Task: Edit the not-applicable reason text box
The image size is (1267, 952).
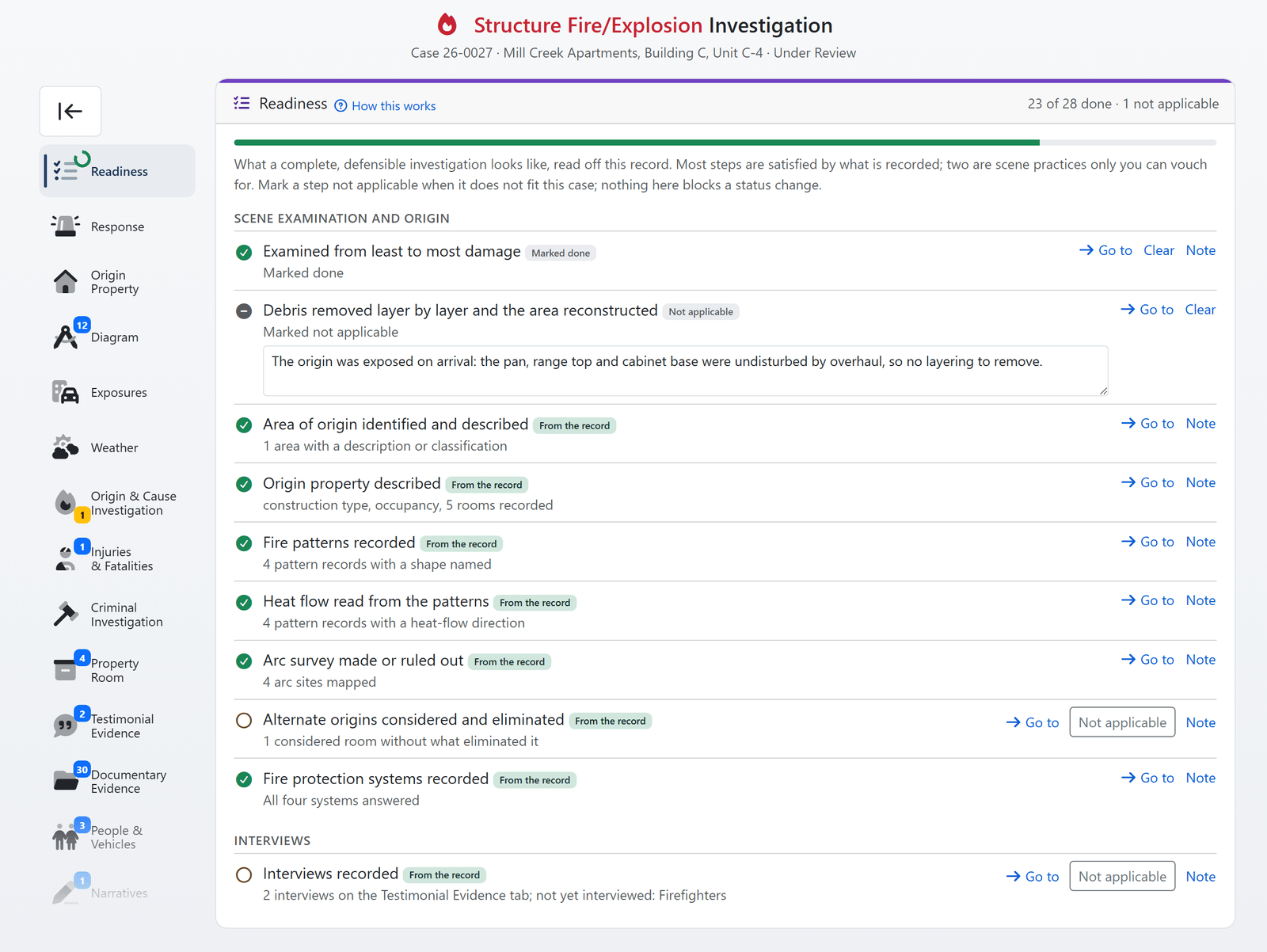Action: pos(685,371)
